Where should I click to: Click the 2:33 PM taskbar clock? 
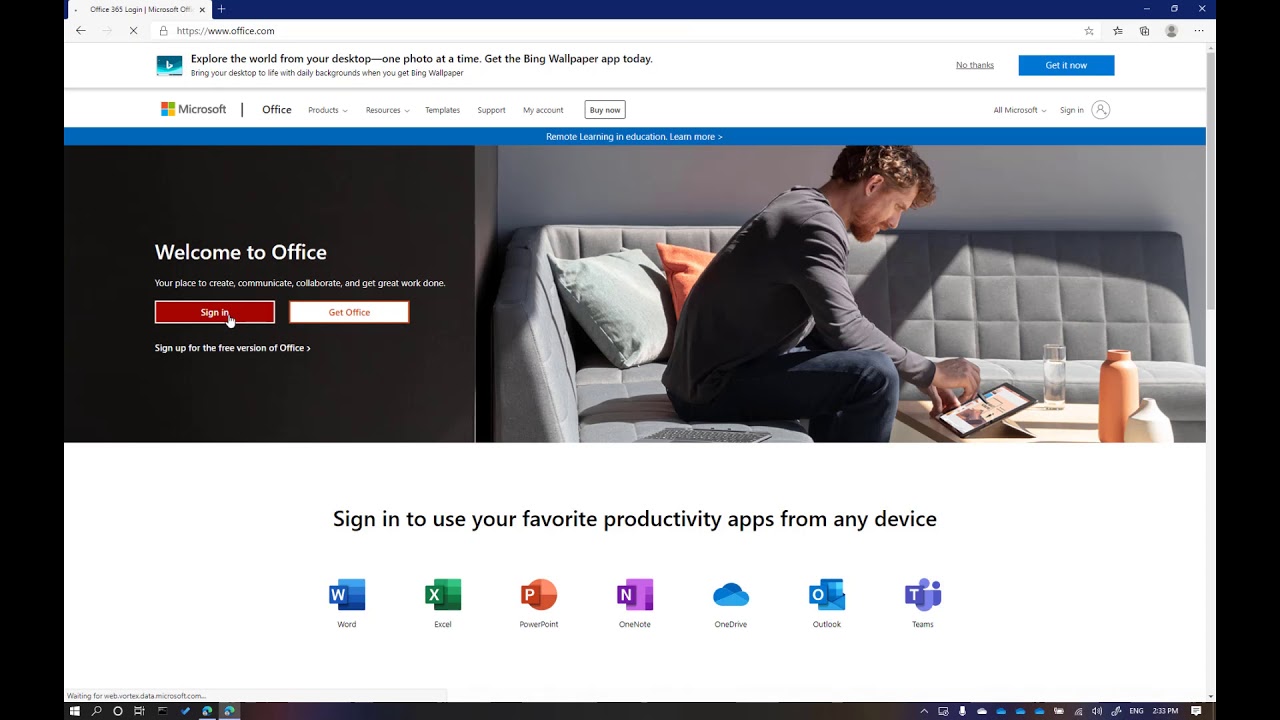tap(1165, 711)
